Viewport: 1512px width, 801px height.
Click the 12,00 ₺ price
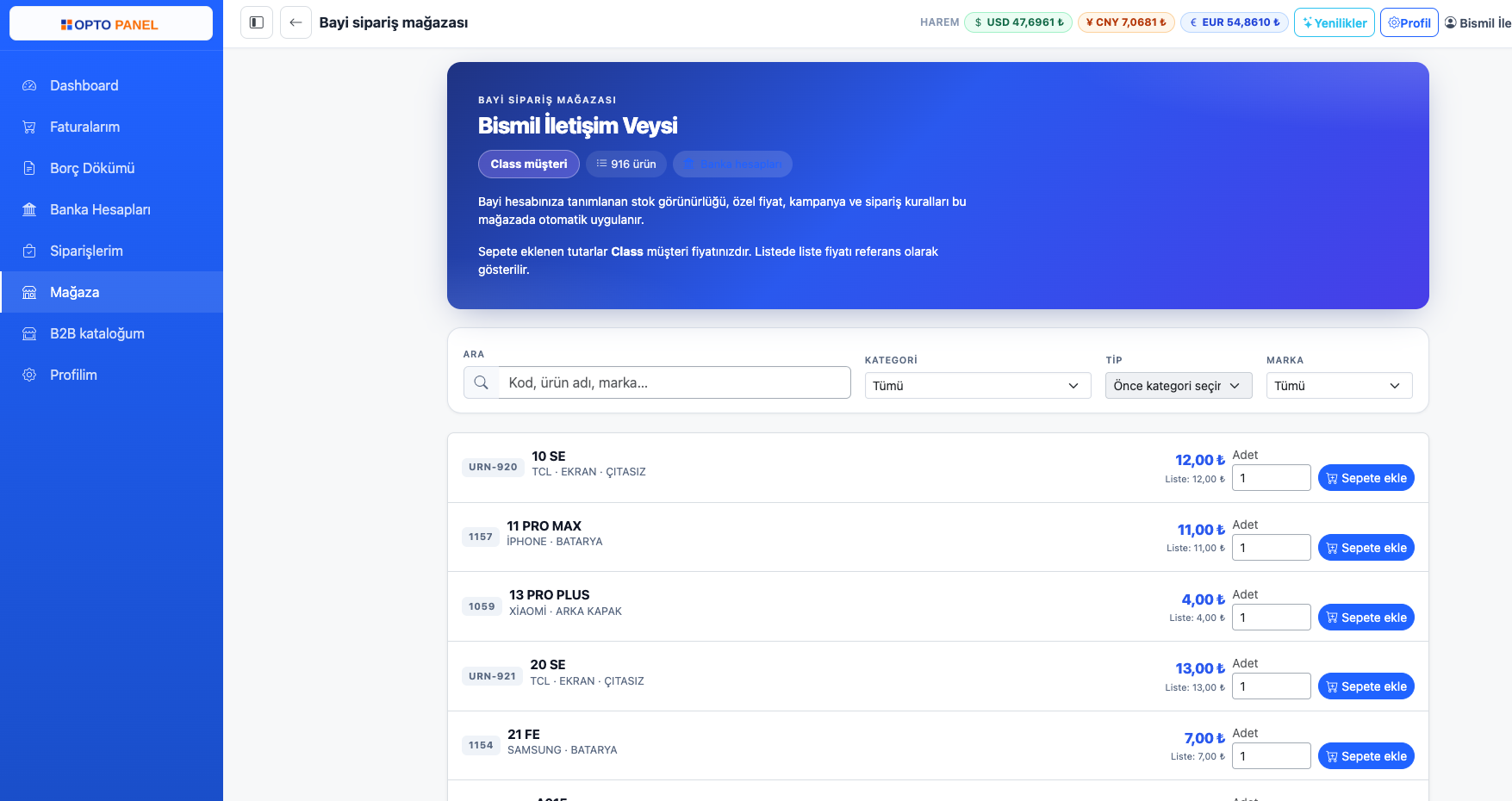point(1200,460)
